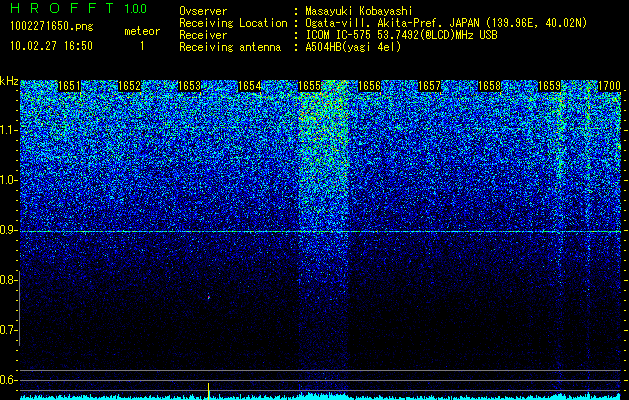Click the yellow meteor spike in the power graph
The height and width of the screenshot is (400, 629).
pyautogui.click(x=209, y=391)
